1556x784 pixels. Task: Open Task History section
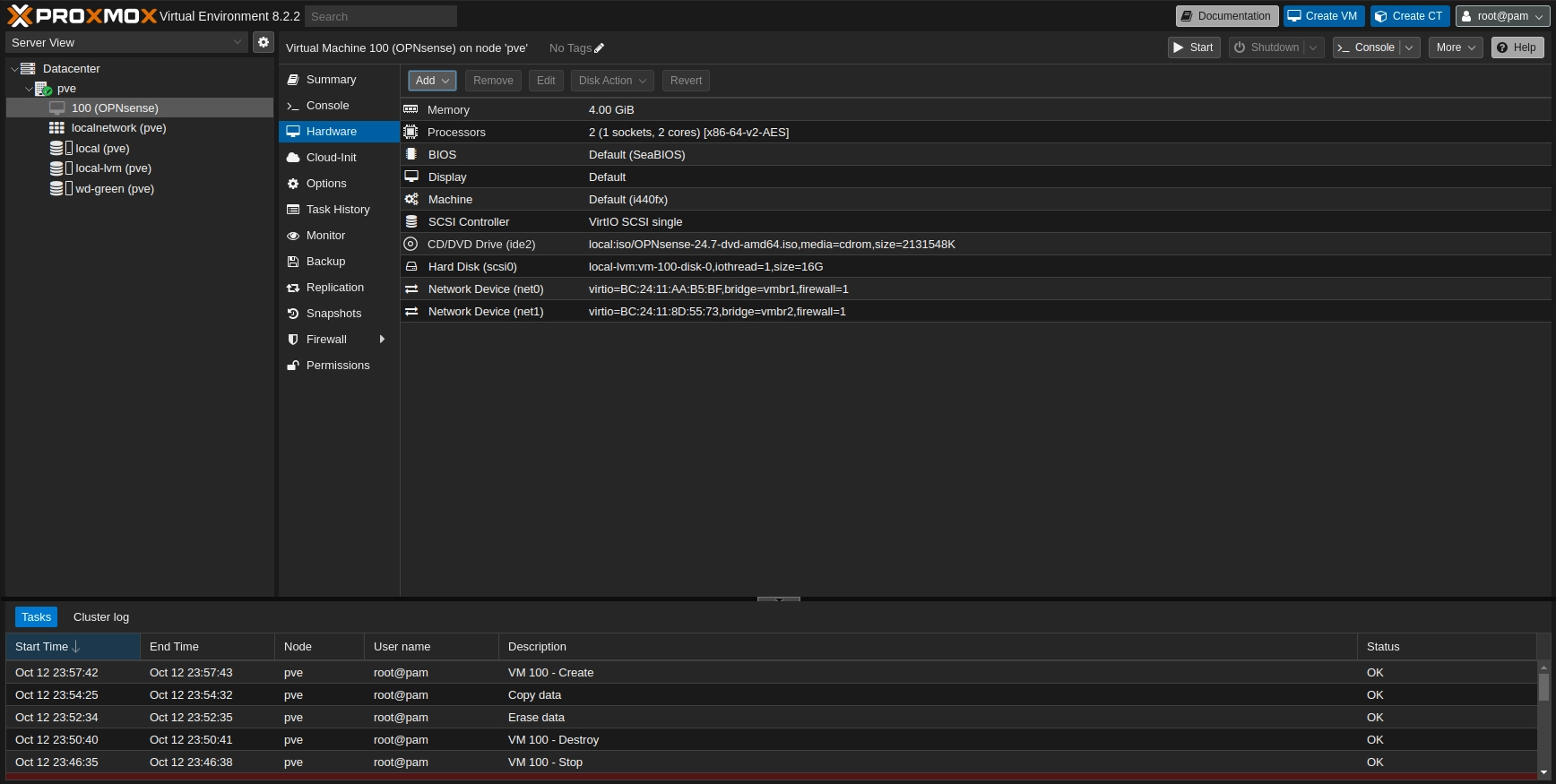[x=339, y=210]
